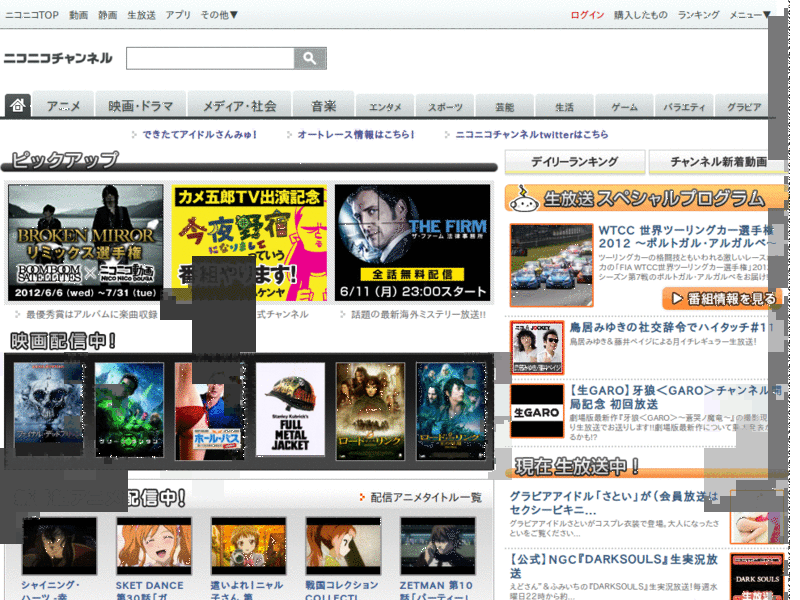Click 話題の最新海外ミステリー放送!! caption
The image size is (800, 600).
click(x=418, y=315)
